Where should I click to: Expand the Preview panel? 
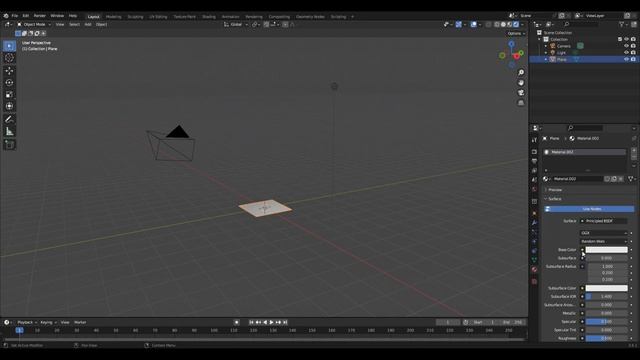point(555,190)
